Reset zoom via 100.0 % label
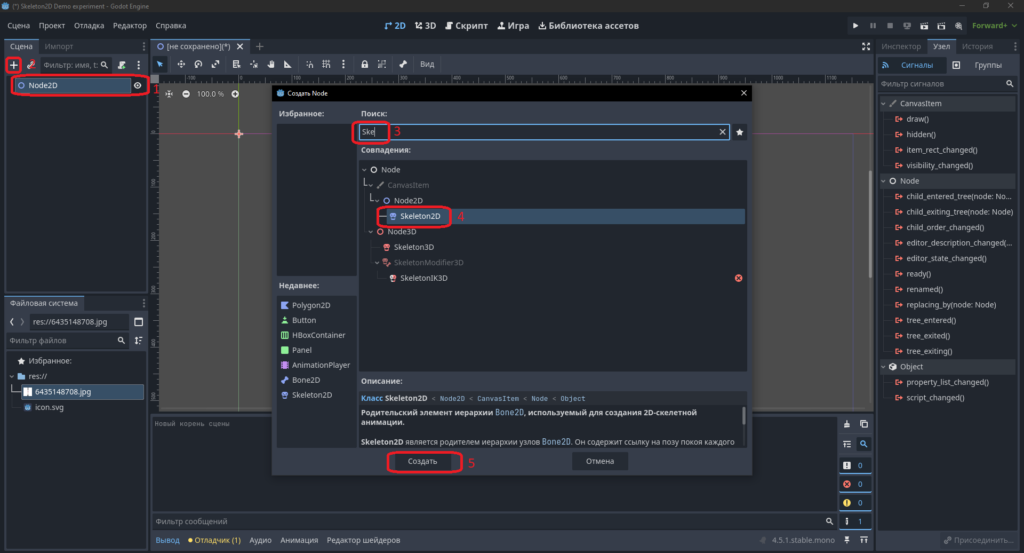Screen dimensions: 1024x553 point(210,94)
